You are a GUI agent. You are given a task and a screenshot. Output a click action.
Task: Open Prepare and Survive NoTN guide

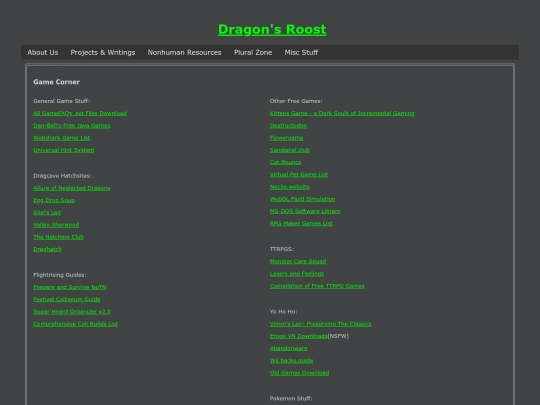tap(70, 287)
